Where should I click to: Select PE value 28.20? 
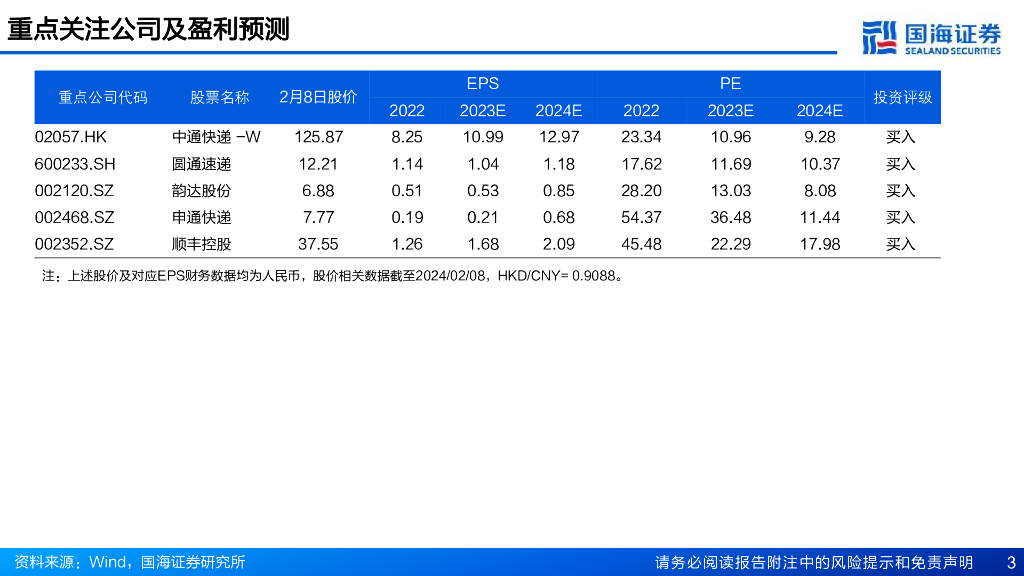pyautogui.click(x=641, y=191)
